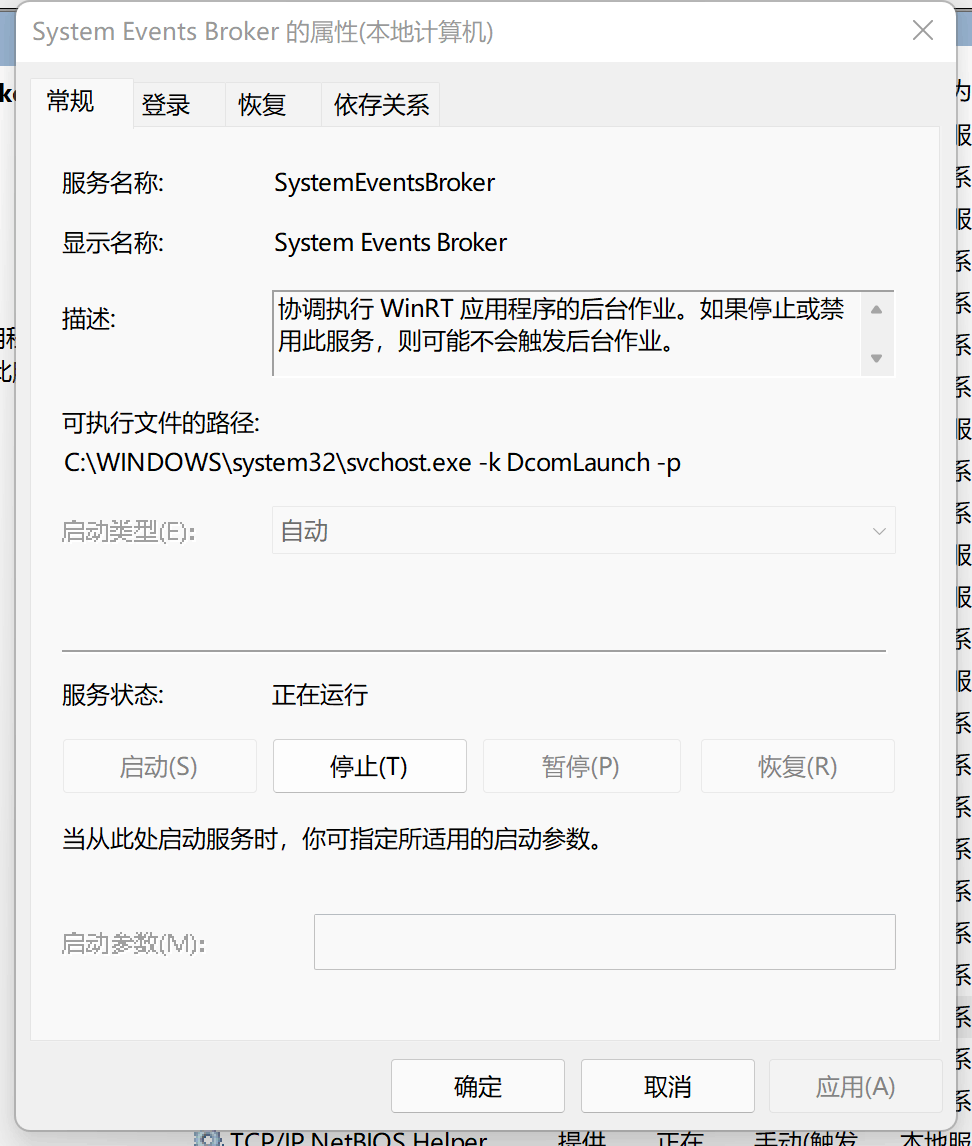Screen dimensions: 972x1146
Task: Click the startup parameters hint text 当从此处启动服务时
Action: click(x=332, y=838)
